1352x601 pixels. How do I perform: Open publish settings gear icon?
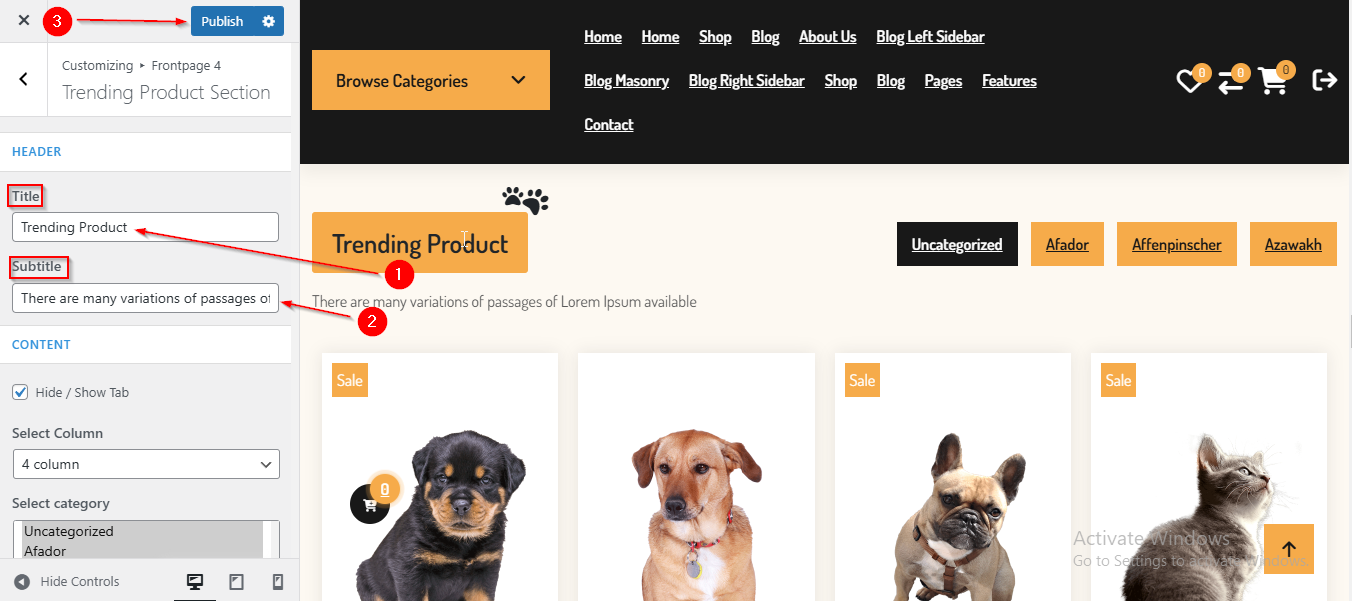[268, 21]
